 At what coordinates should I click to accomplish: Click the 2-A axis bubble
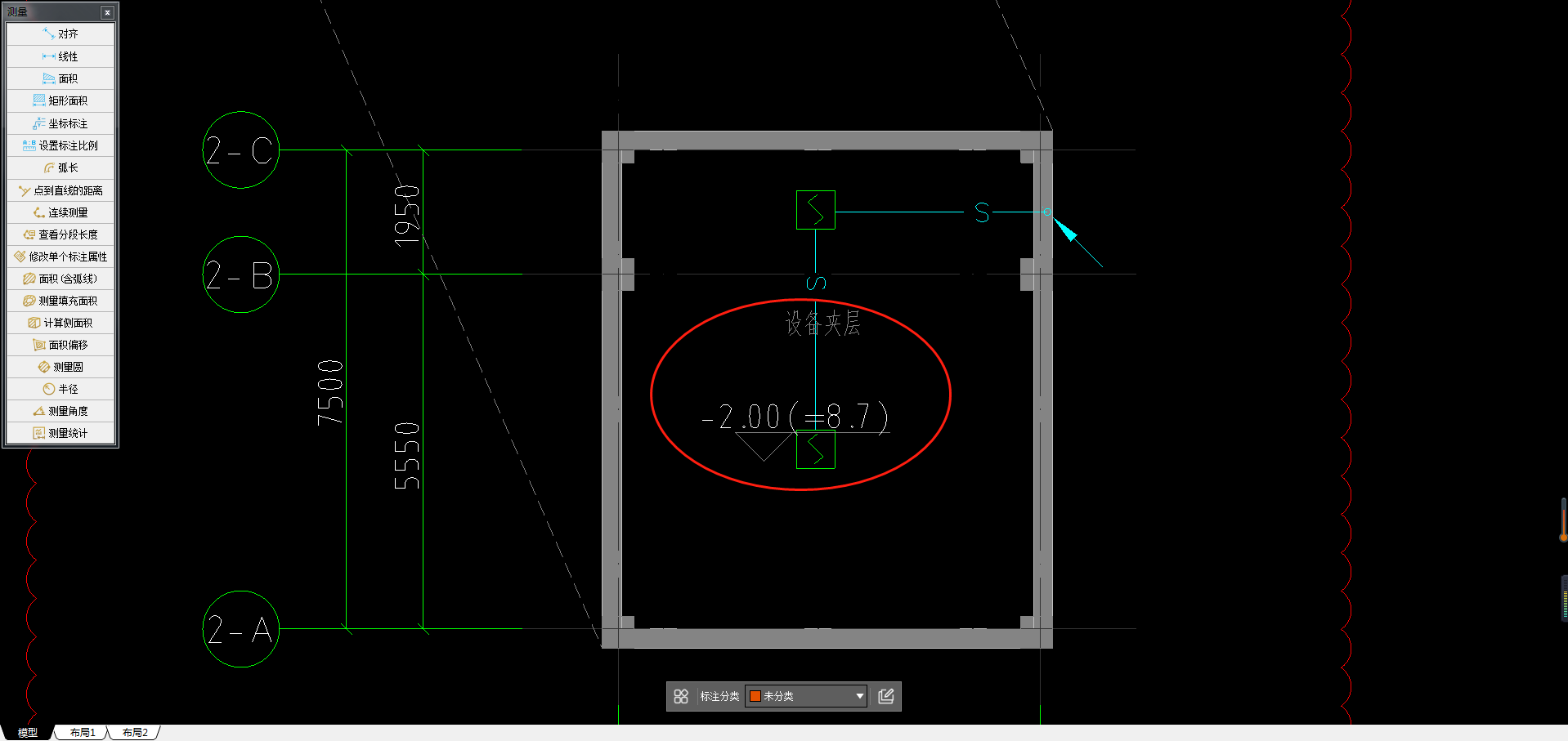(241, 629)
